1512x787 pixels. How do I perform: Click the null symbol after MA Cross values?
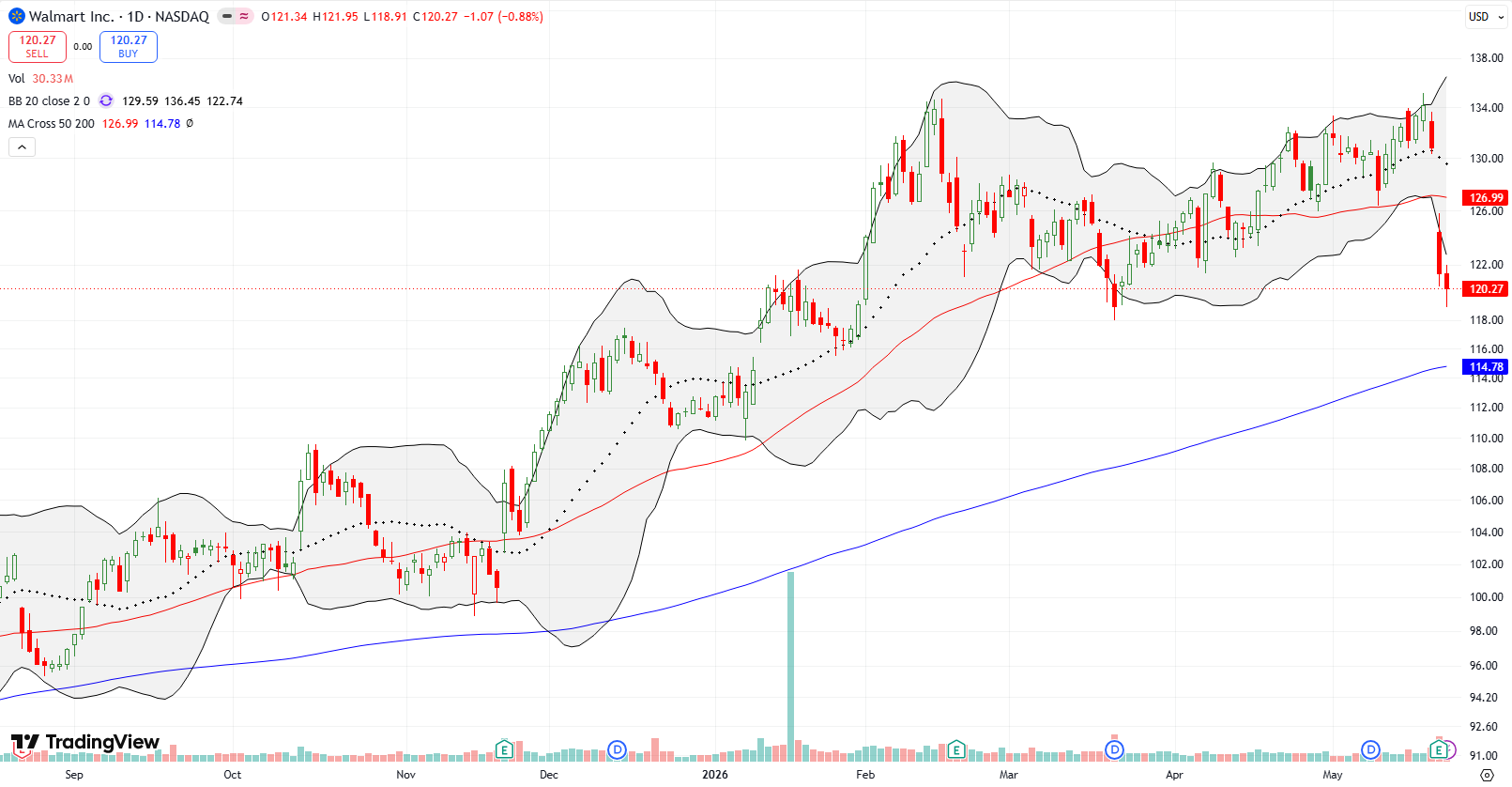coord(190,124)
